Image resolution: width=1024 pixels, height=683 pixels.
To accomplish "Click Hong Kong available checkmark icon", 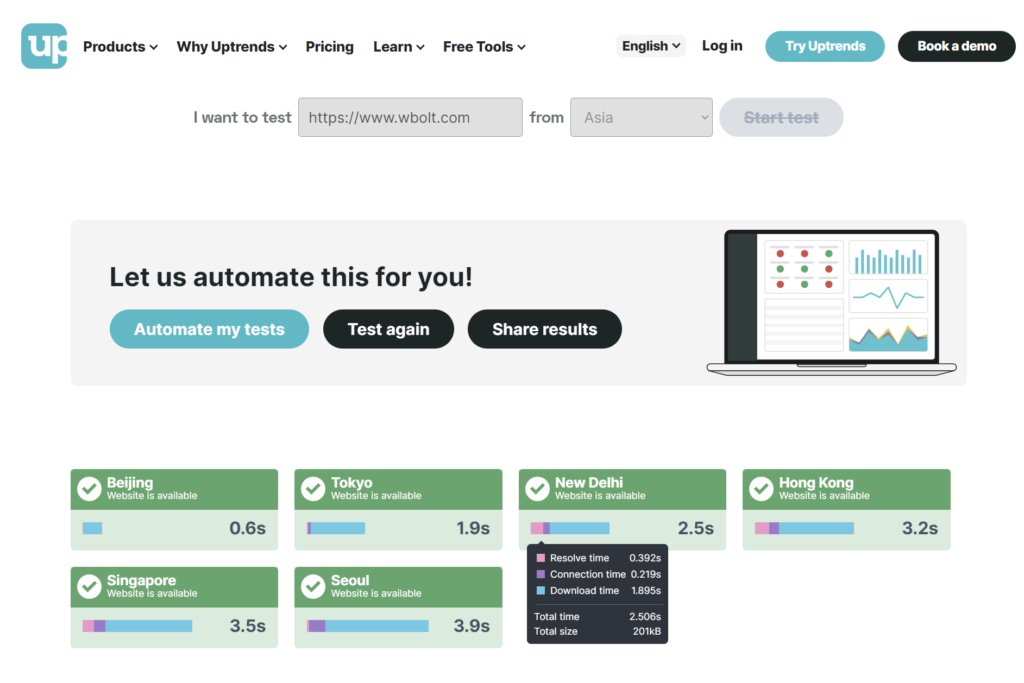I will (761, 488).
